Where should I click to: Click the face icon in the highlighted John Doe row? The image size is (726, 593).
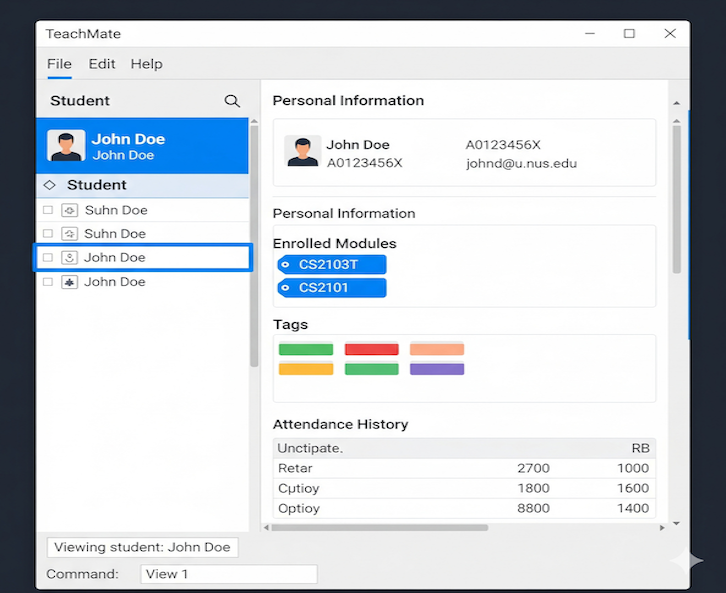(69, 258)
